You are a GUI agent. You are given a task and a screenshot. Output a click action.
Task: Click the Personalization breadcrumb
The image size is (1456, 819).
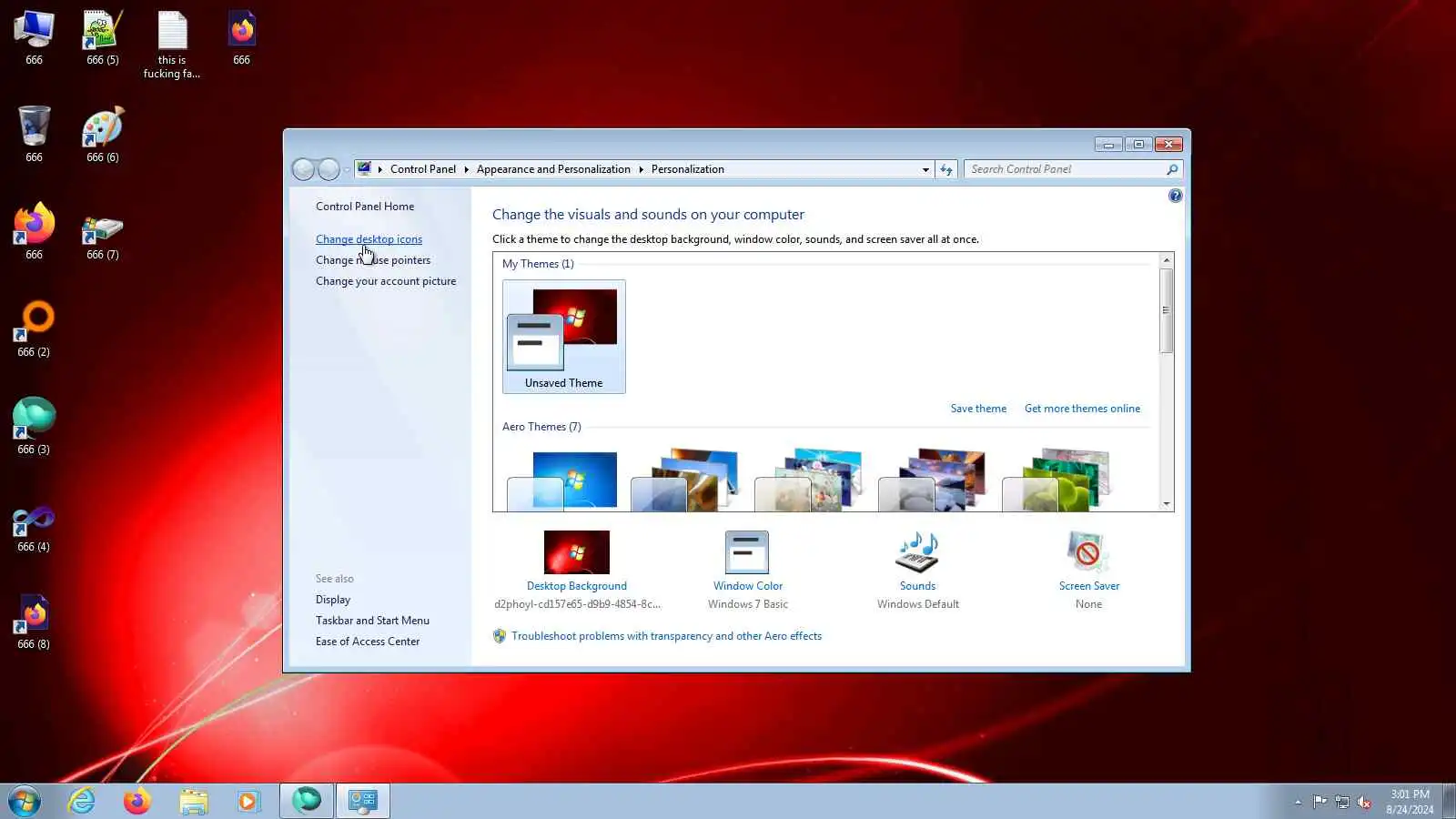(x=688, y=169)
